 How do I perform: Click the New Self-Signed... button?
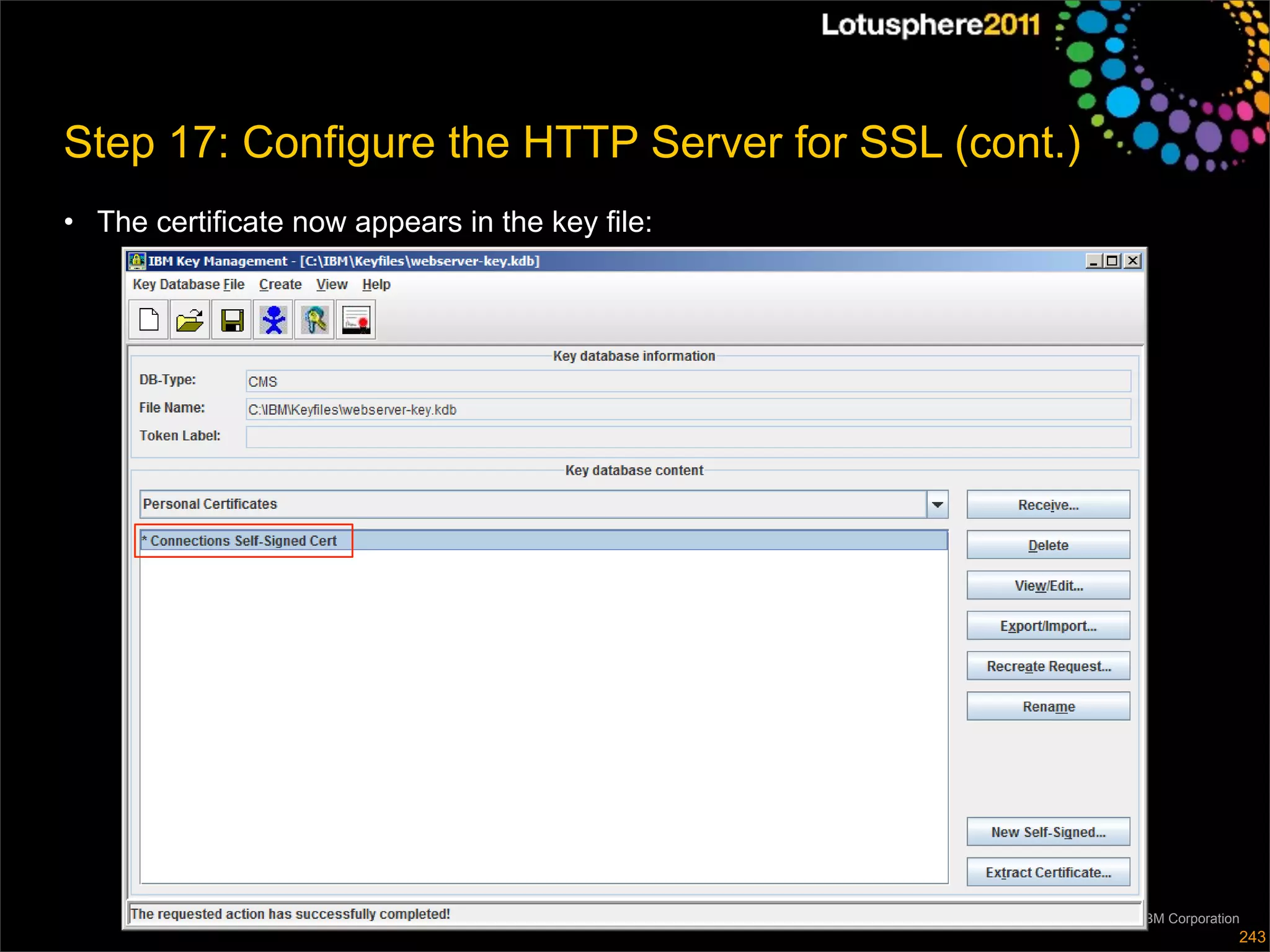point(1048,832)
